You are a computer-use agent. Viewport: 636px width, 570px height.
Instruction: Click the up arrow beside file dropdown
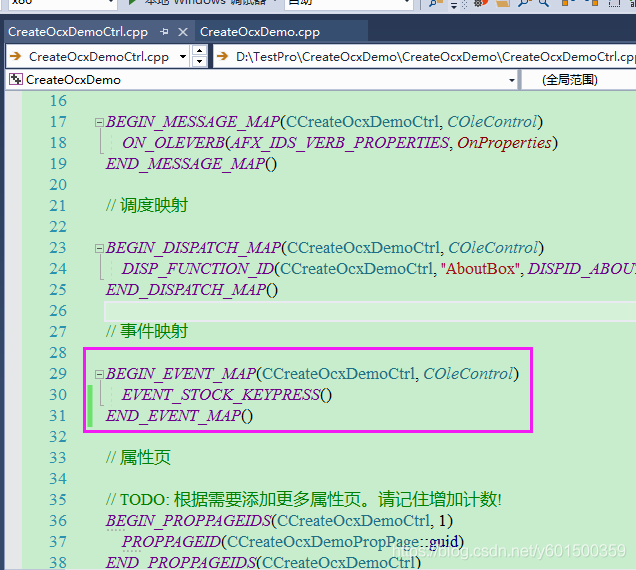click(x=199, y=51)
